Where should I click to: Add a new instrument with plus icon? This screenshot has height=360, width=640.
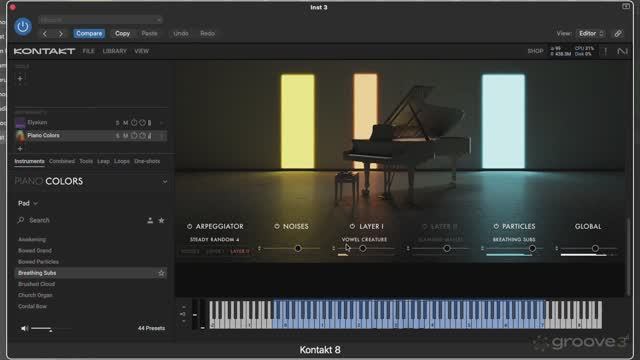tap(20, 149)
